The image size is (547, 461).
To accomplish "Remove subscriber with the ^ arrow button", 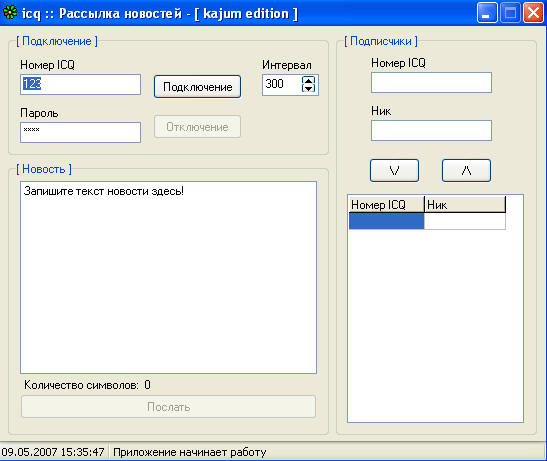I will pos(466,170).
